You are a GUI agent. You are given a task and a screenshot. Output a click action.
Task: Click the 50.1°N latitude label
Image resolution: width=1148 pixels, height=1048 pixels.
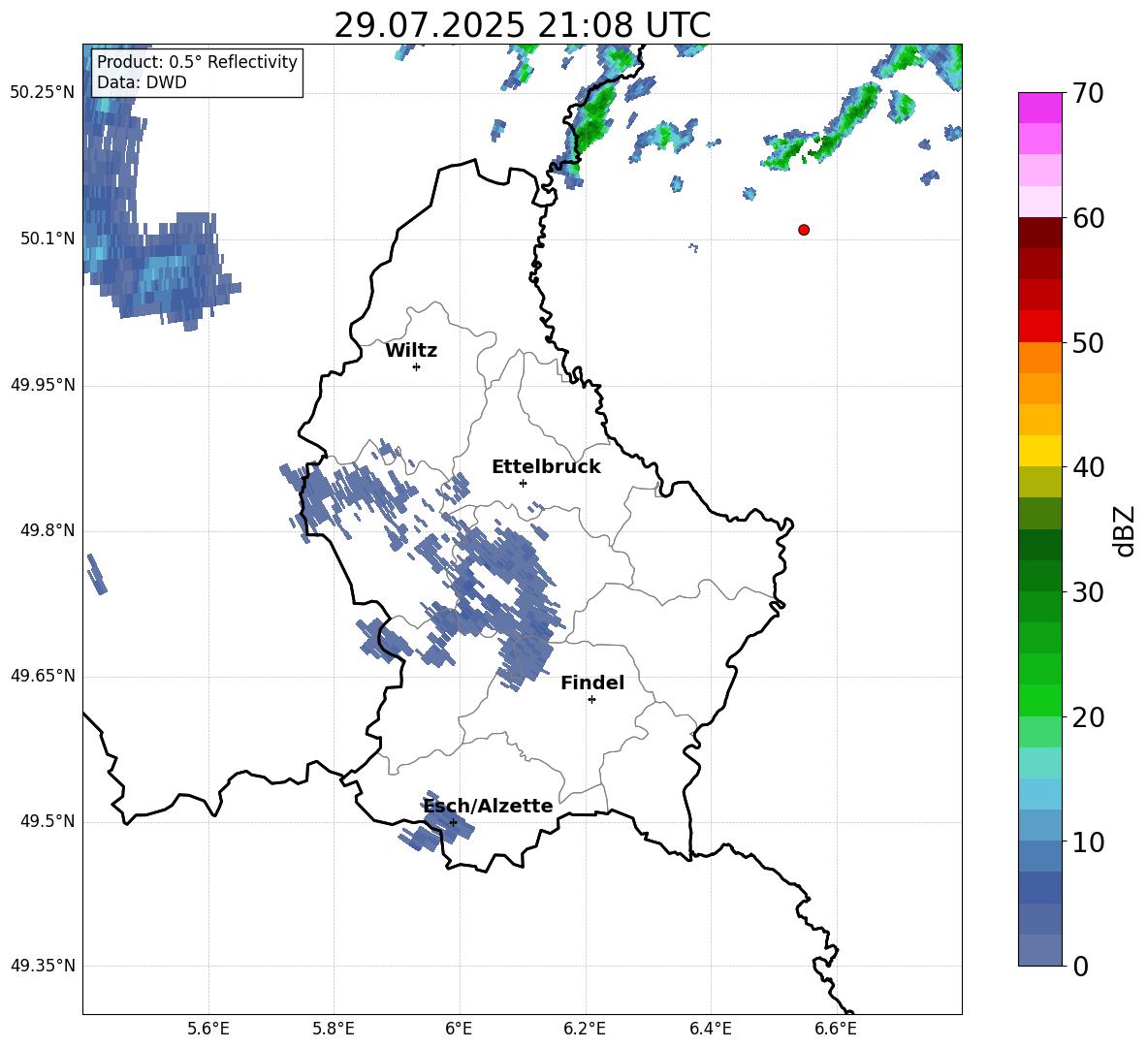(x=48, y=238)
